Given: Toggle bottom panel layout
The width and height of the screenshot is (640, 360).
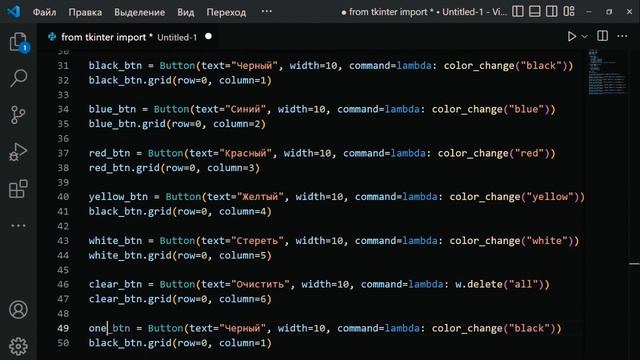Looking at the screenshot, I should point(535,11).
